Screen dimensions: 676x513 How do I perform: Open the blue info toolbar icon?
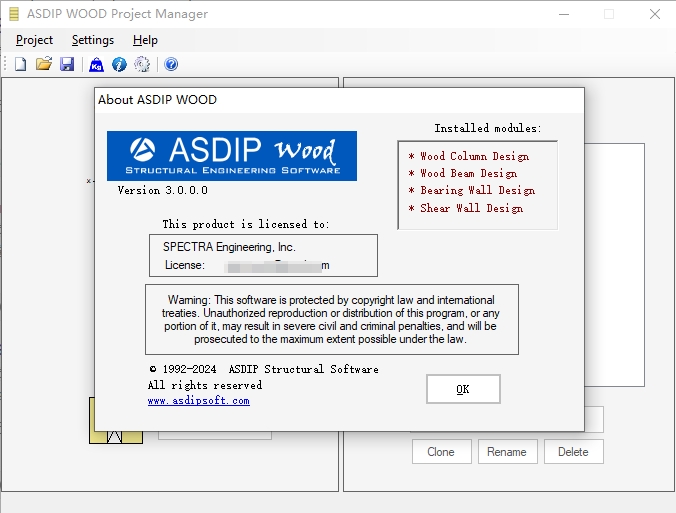tap(119, 64)
